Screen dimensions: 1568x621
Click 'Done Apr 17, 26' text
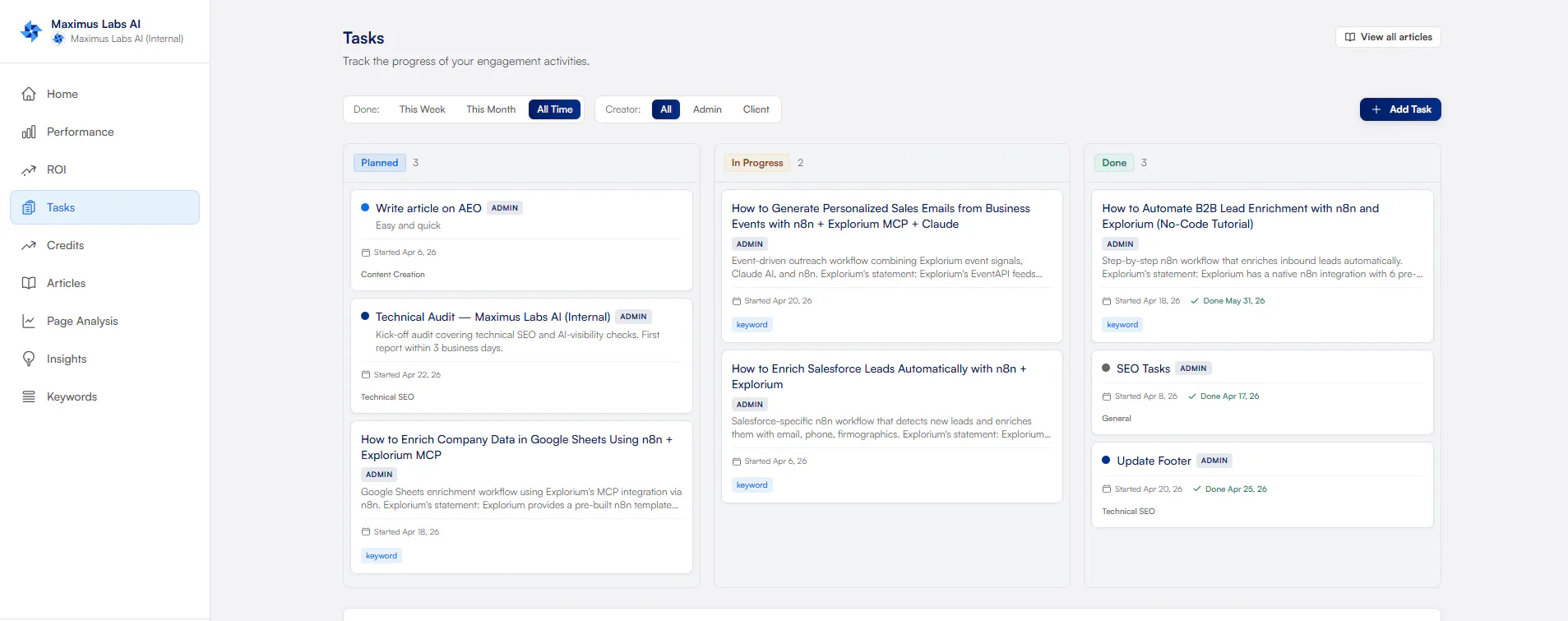tap(1229, 396)
